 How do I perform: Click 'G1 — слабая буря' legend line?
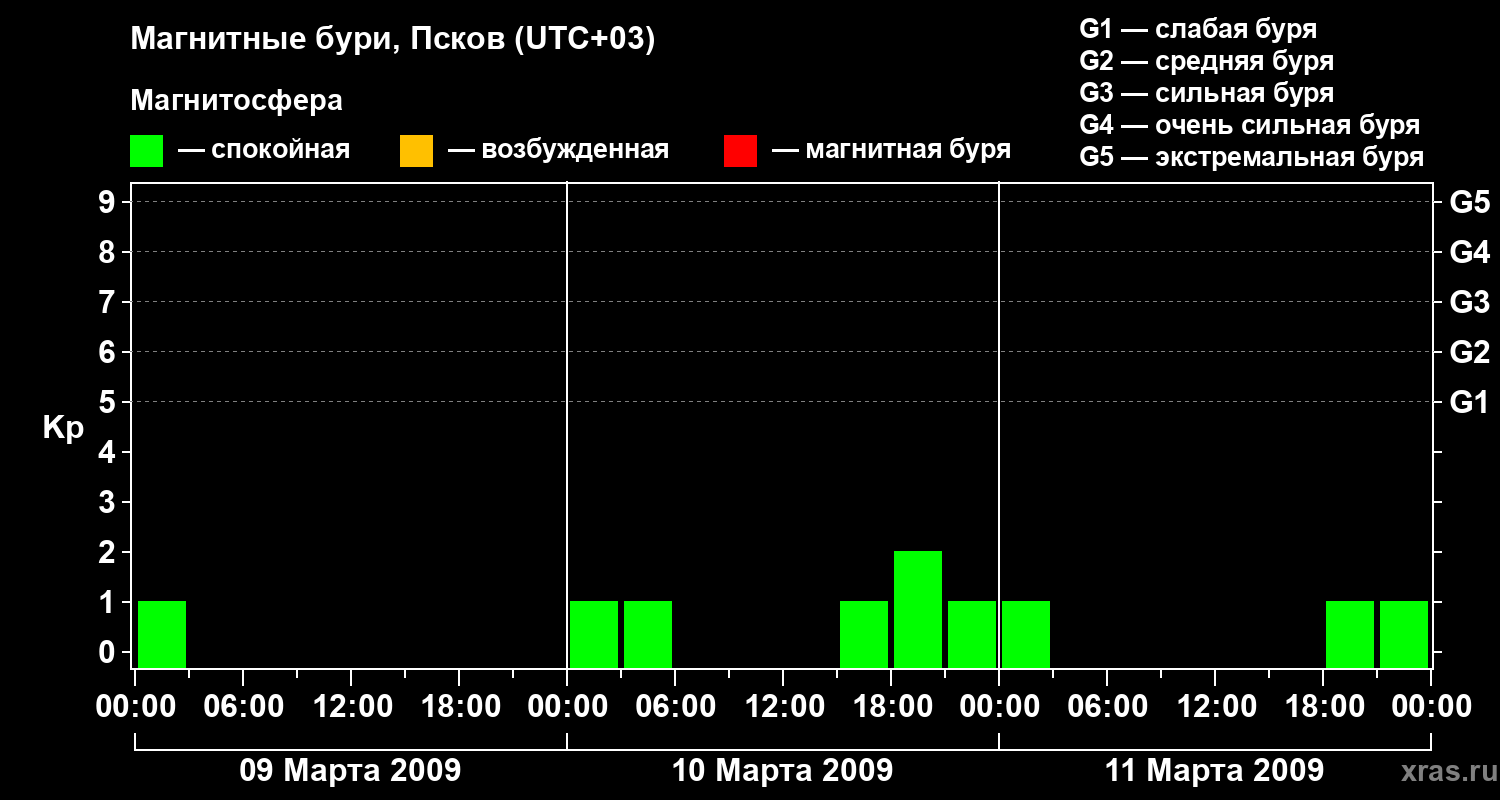click(x=1198, y=29)
